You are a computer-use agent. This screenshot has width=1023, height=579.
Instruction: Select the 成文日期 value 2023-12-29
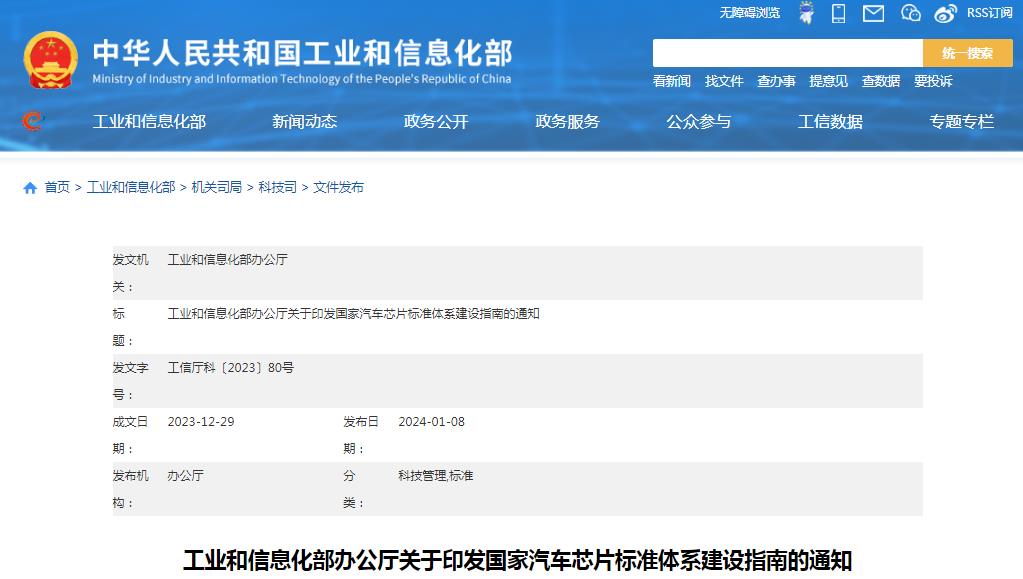[201, 422]
